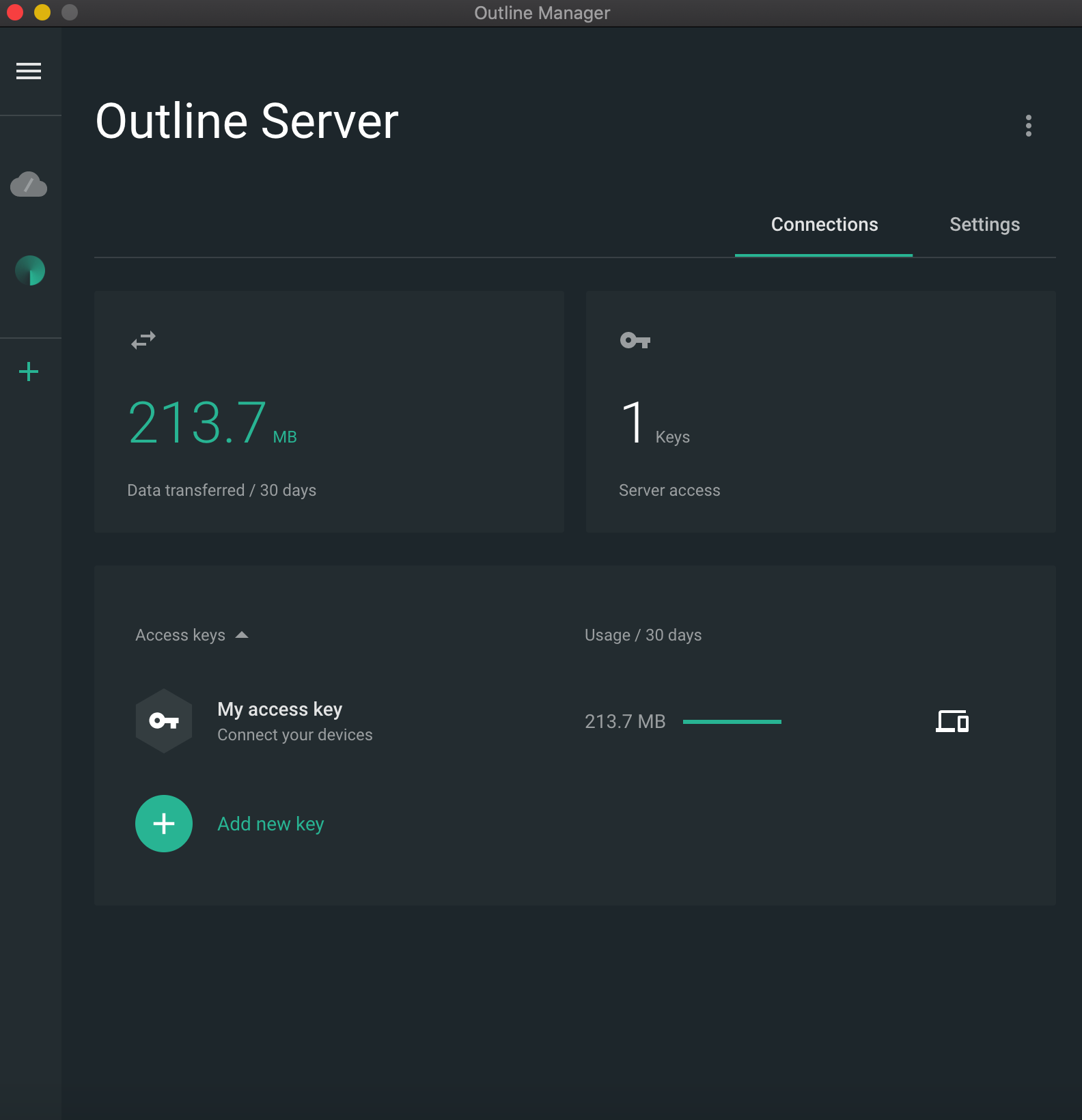Click the 213.7 MB total data figure

tap(212, 423)
